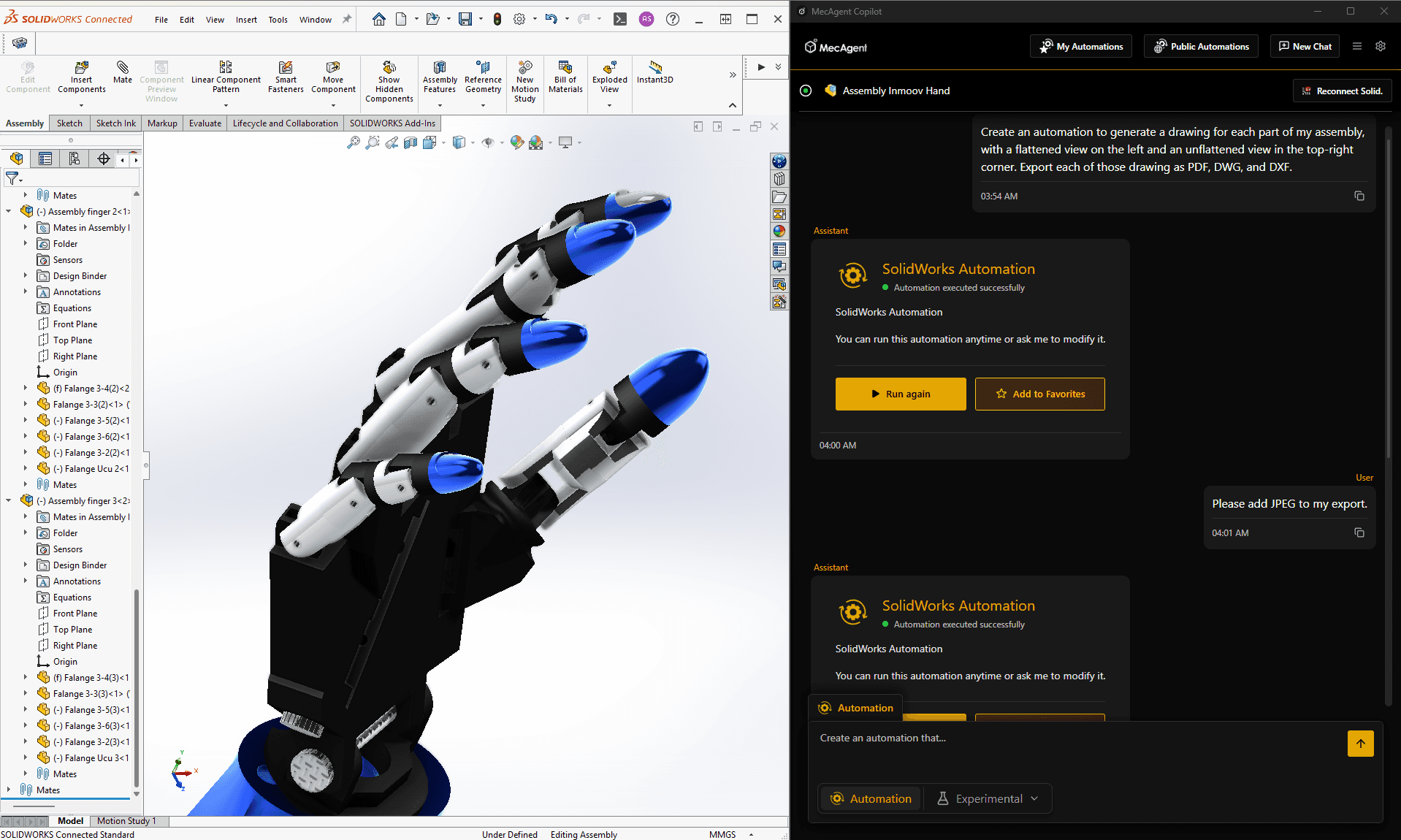Click the Save icon in SolidWorks
The width and height of the screenshot is (1401, 840).
point(465,19)
